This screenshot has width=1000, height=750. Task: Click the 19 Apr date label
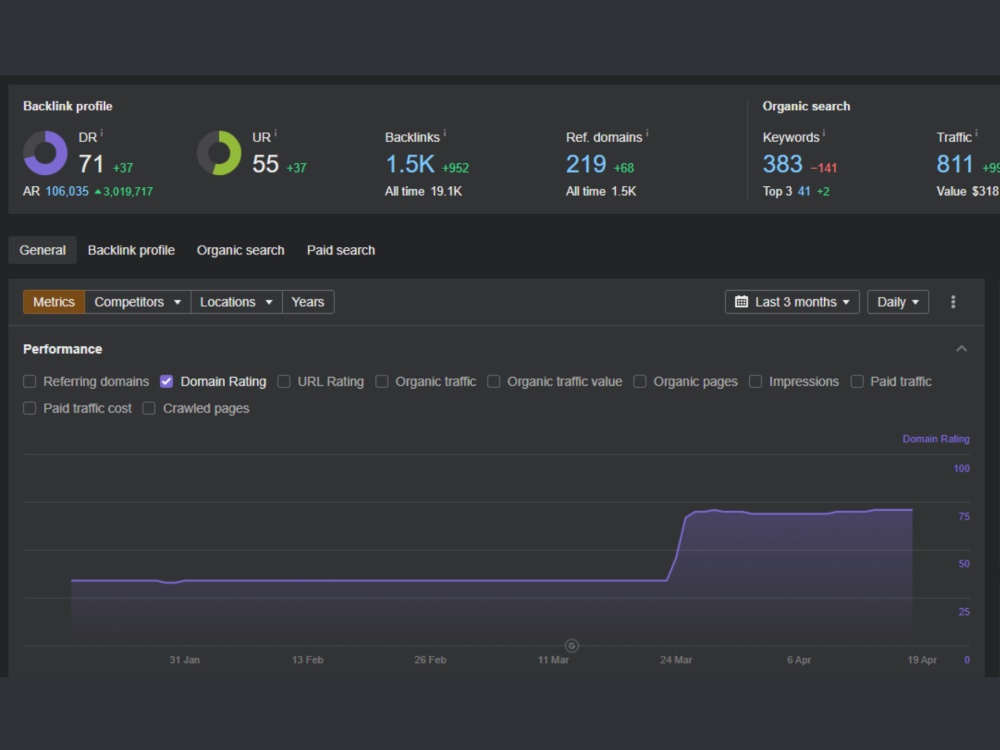pyautogui.click(x=922, y=660)
